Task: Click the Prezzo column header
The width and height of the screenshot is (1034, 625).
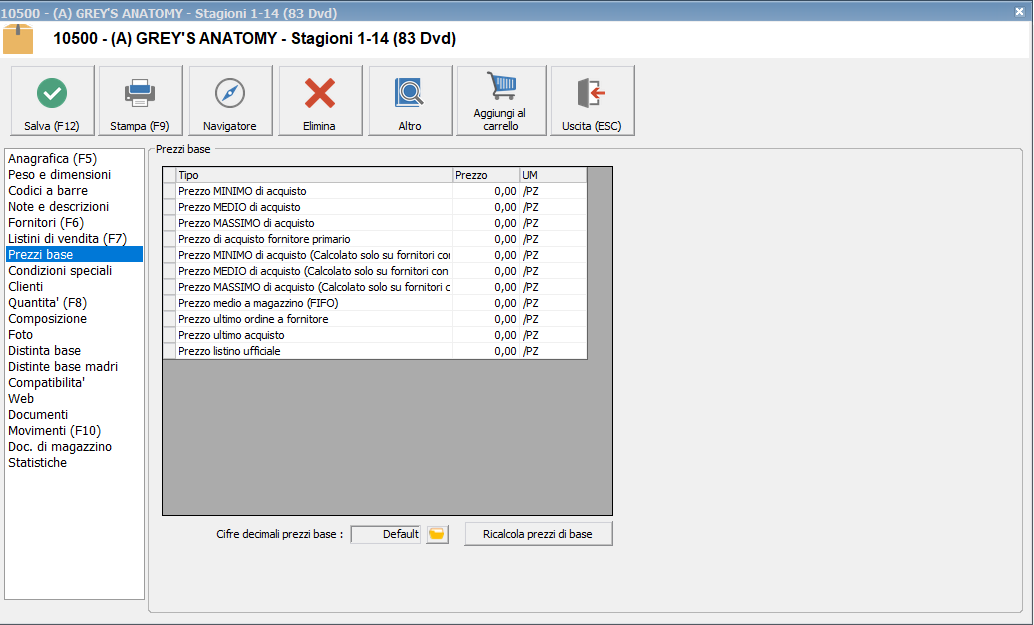Action: pos(486,175)
